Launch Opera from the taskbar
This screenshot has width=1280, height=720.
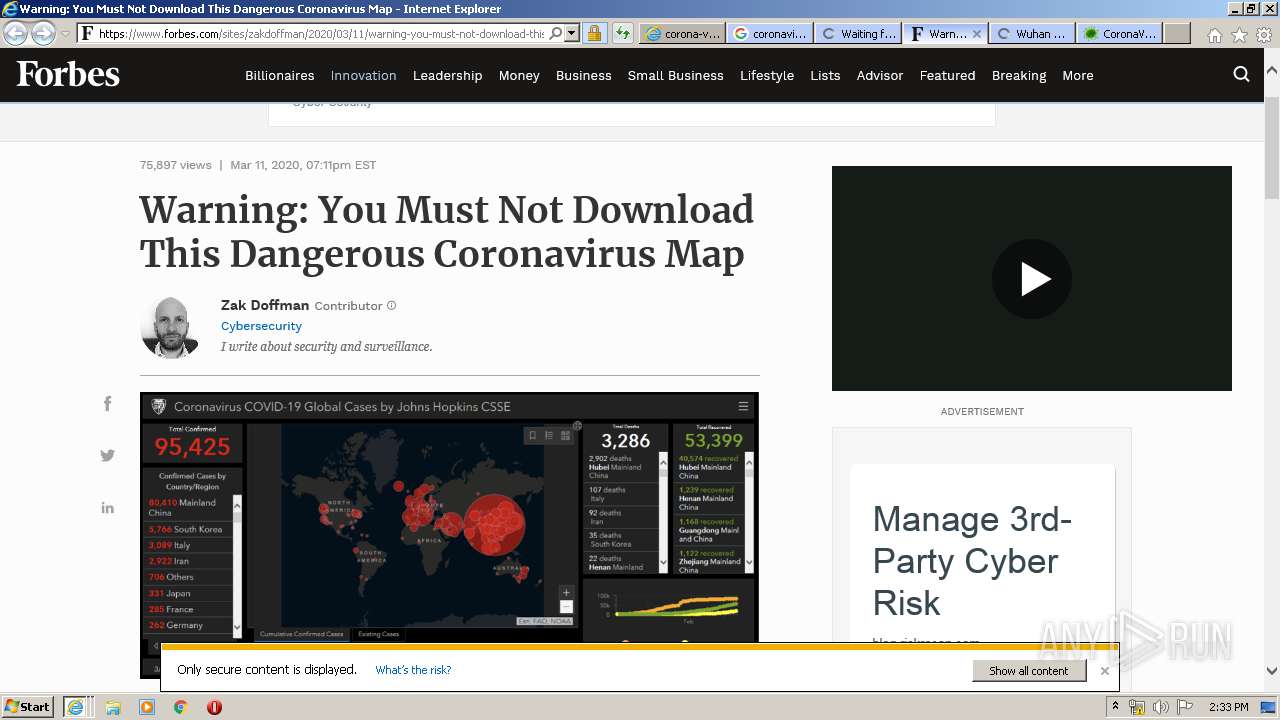[x=214, y=707]
